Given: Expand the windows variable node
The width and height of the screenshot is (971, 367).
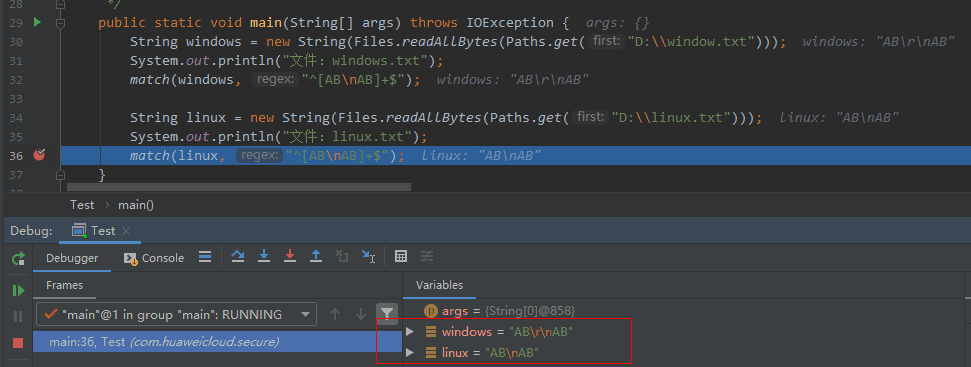Looking at the screenshot, I should point(409,332).
